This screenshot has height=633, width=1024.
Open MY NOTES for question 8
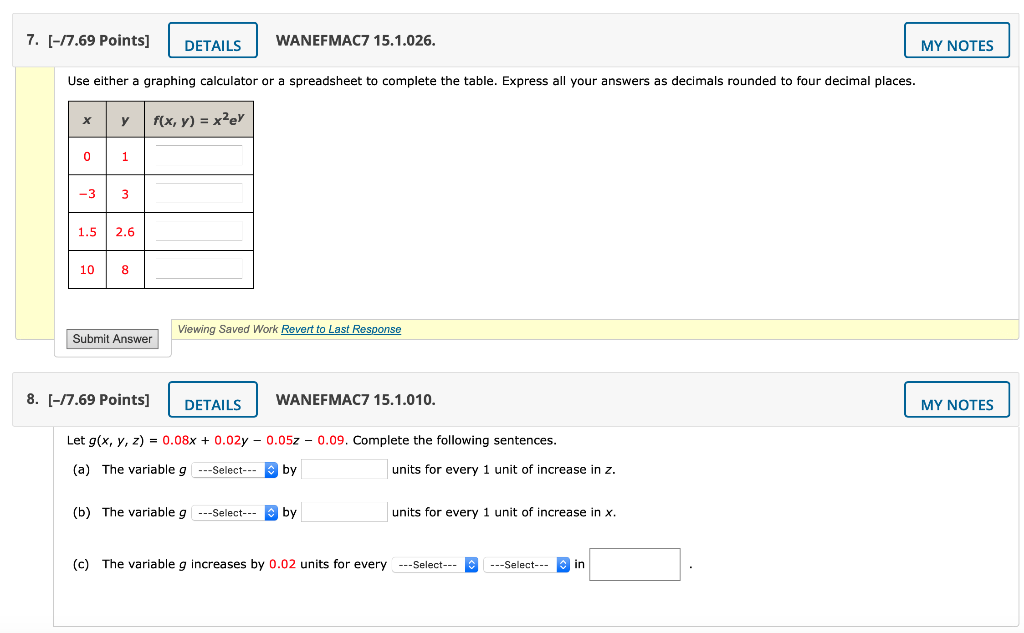point(956,399)
